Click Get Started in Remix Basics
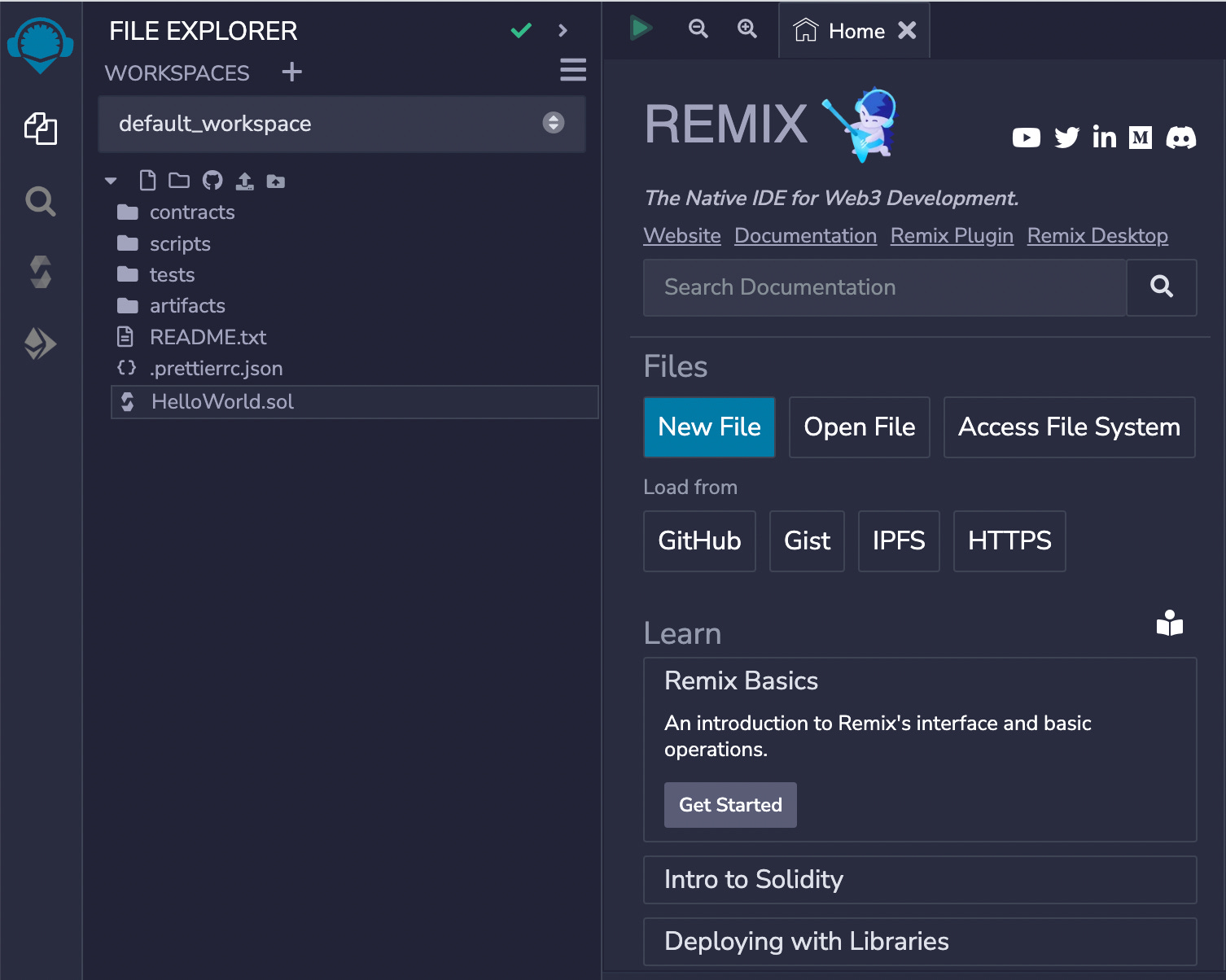The width and height of the screenshot is (1226, 980). click(x=730, y=805)
